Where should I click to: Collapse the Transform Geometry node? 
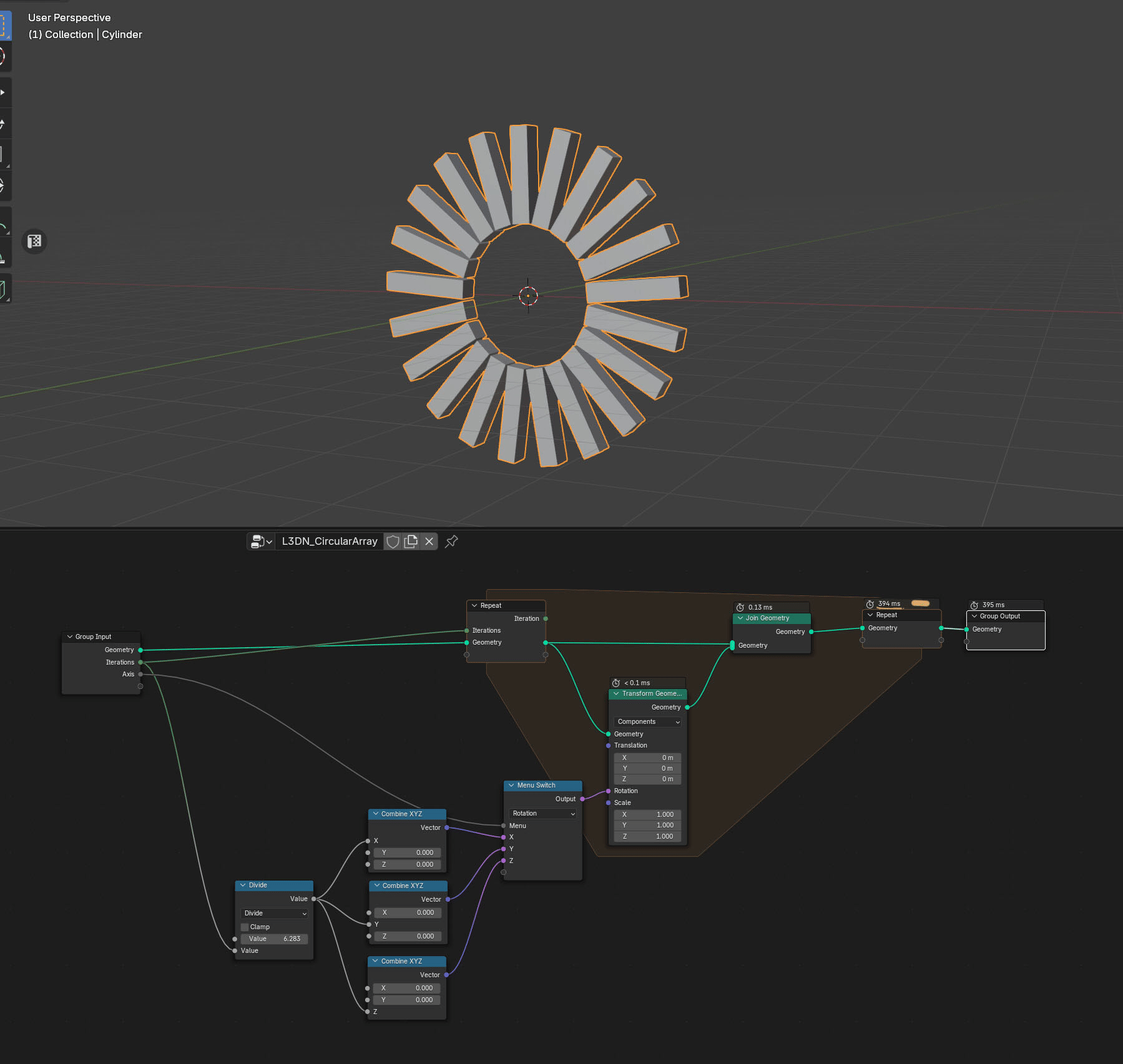point(616,693)
